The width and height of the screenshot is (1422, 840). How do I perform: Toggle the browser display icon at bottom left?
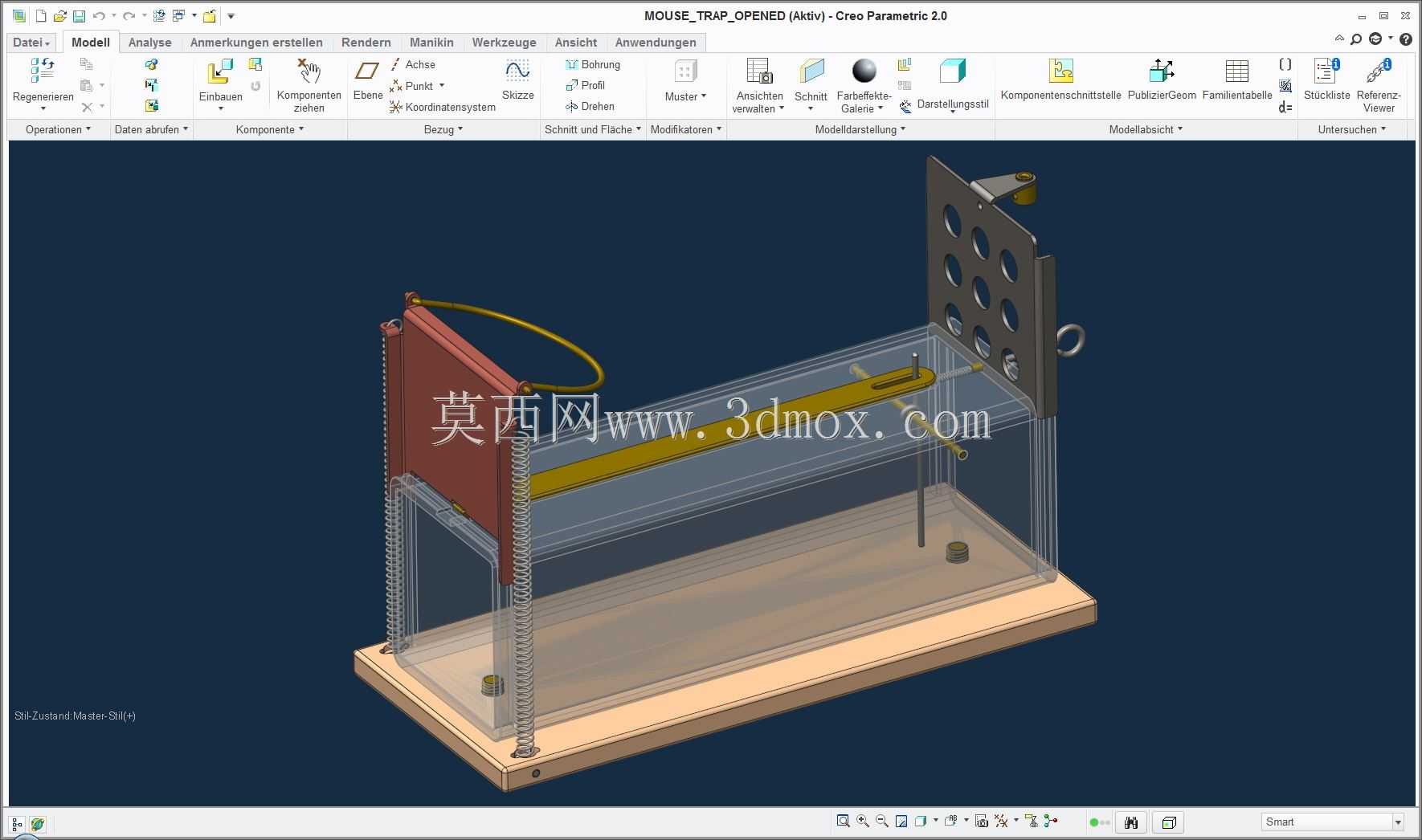(37, 824)
